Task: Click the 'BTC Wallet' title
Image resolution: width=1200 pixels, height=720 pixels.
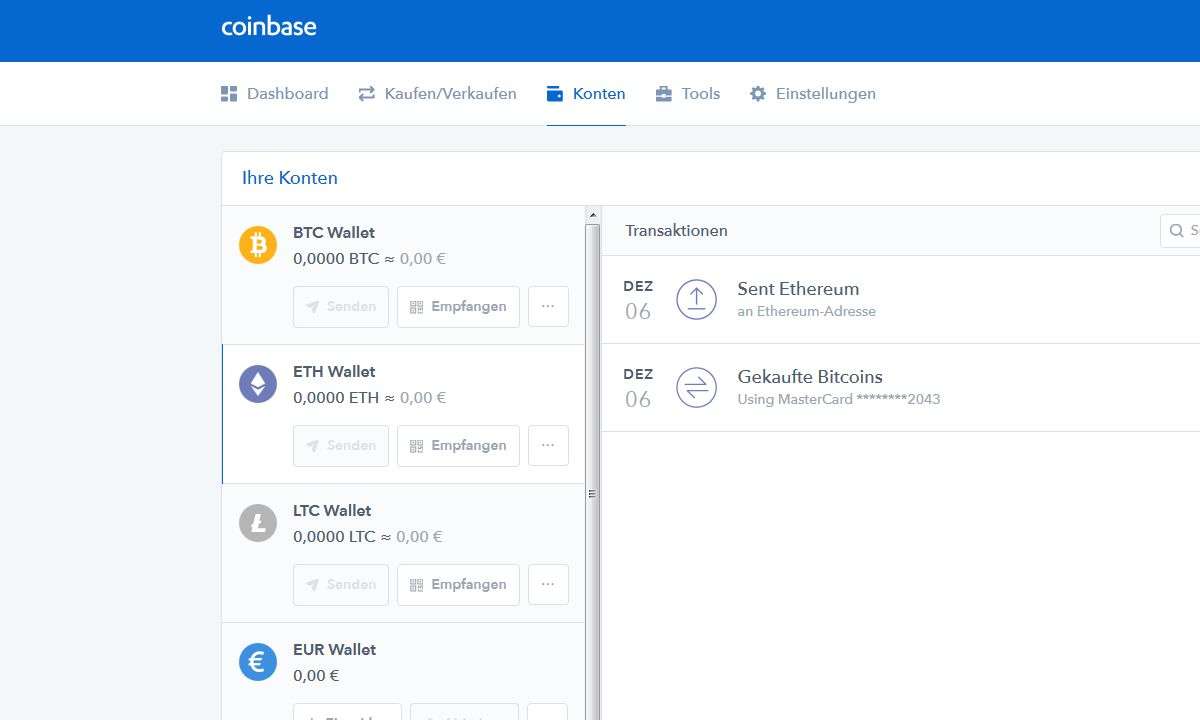Action: pos(334,233)
